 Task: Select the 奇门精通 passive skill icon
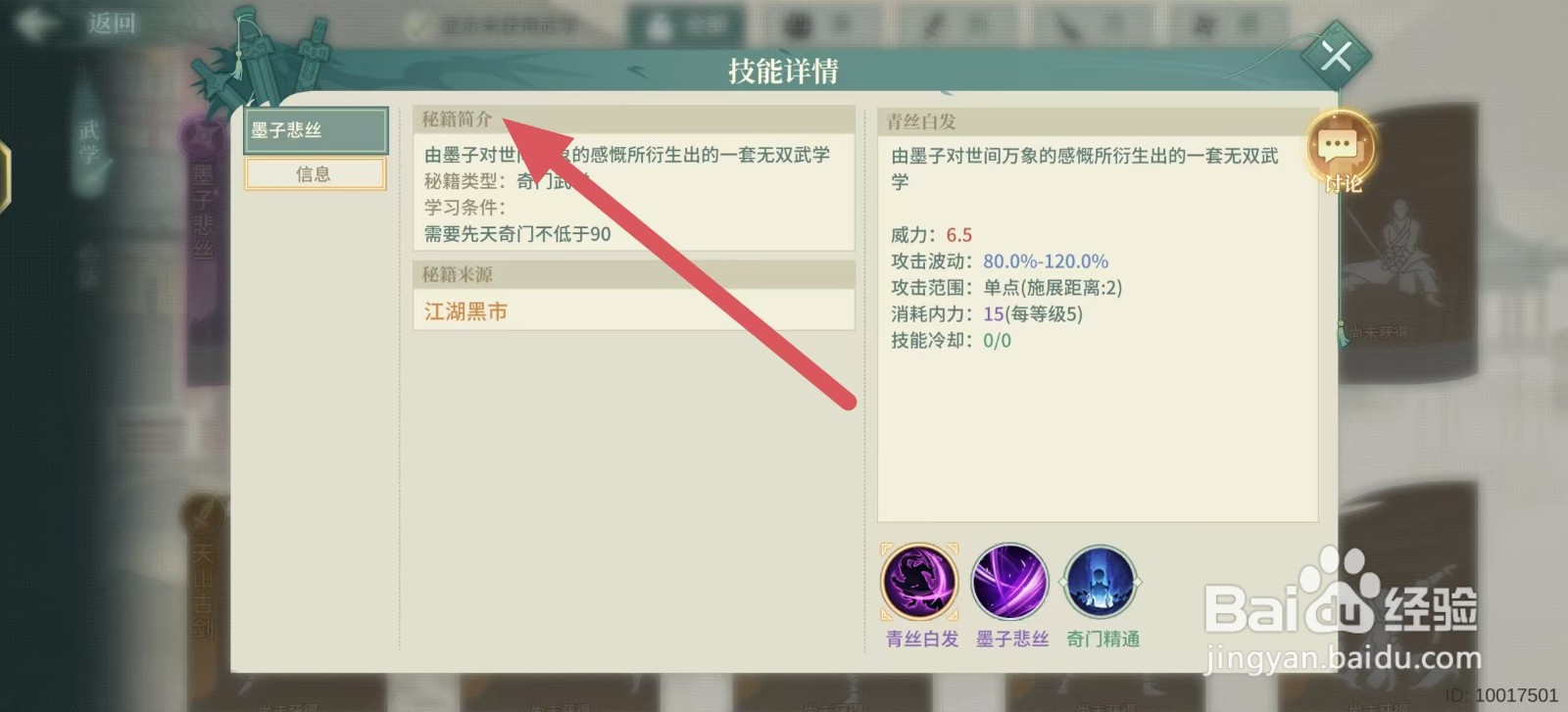pos(1102,583)
